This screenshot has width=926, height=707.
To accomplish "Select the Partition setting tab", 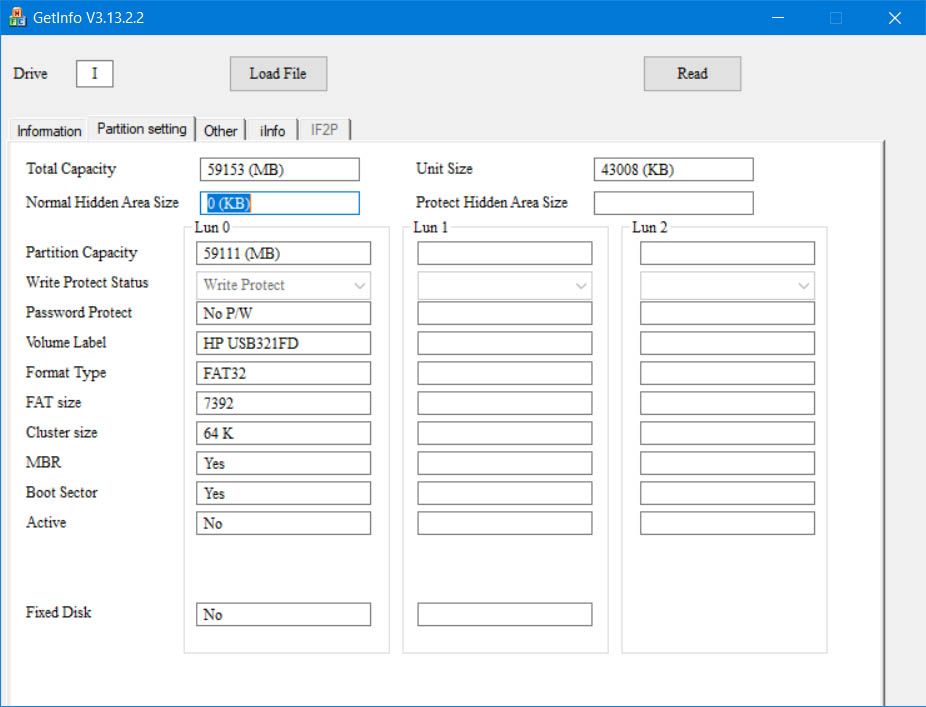I will [142, 128].
